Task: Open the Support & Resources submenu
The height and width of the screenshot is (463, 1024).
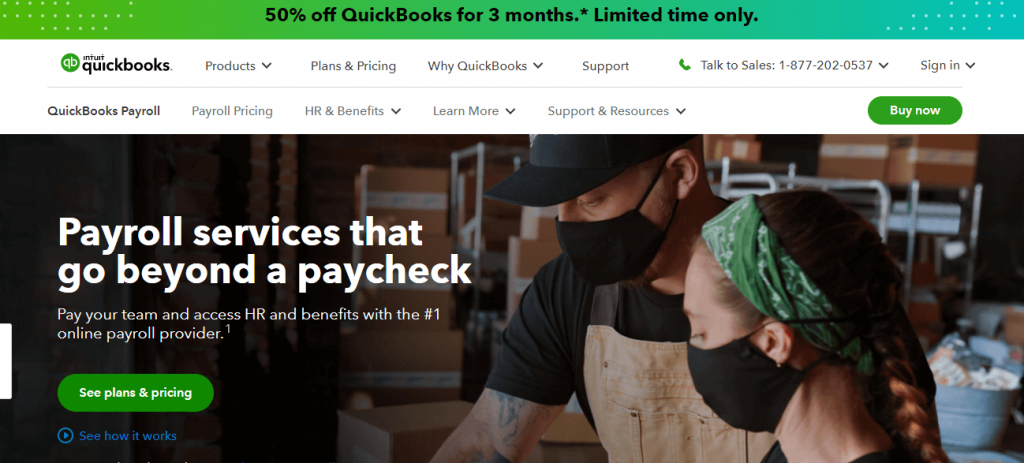Action: [x=616, y=111]
